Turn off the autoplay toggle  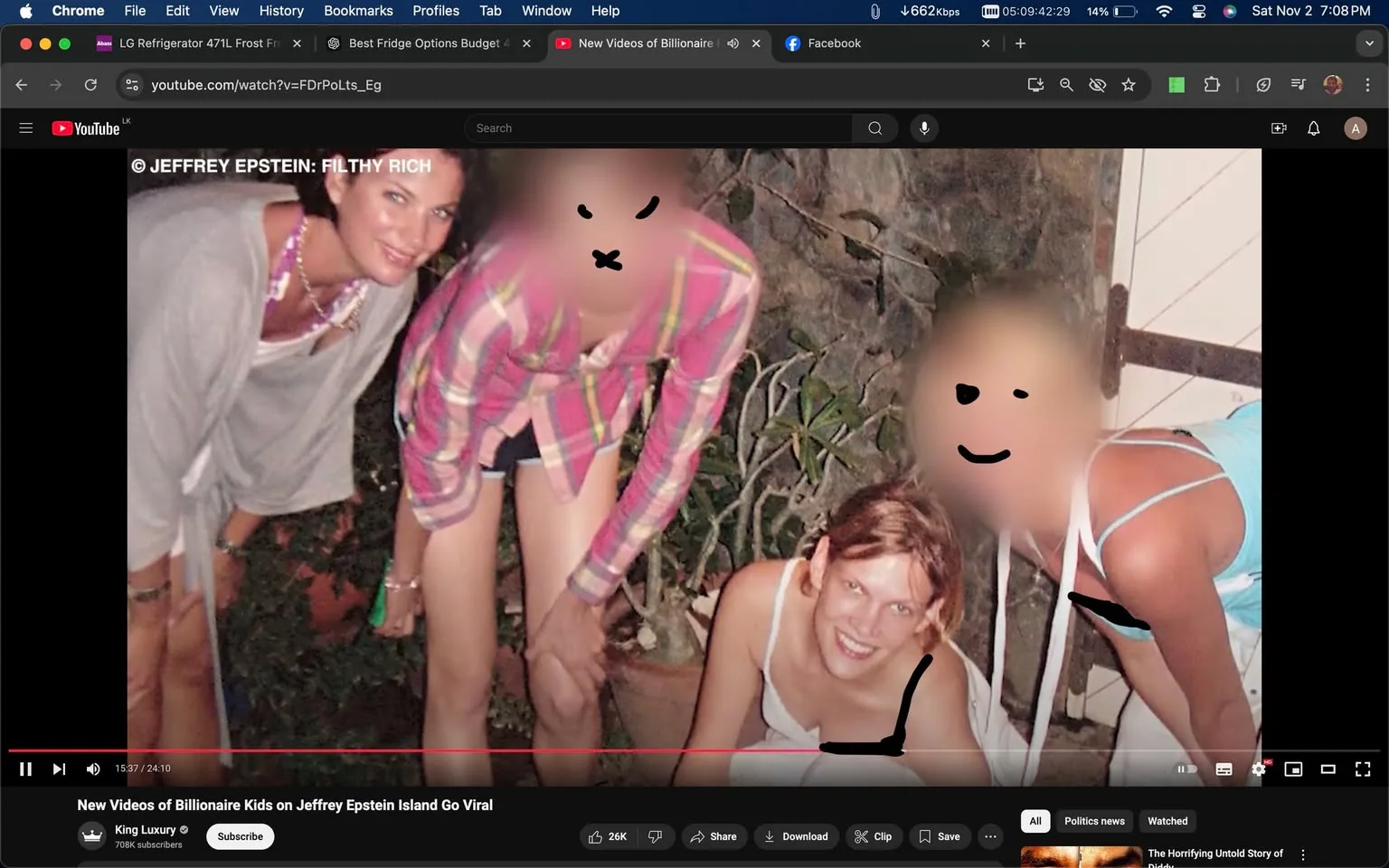coord(1186,769)
